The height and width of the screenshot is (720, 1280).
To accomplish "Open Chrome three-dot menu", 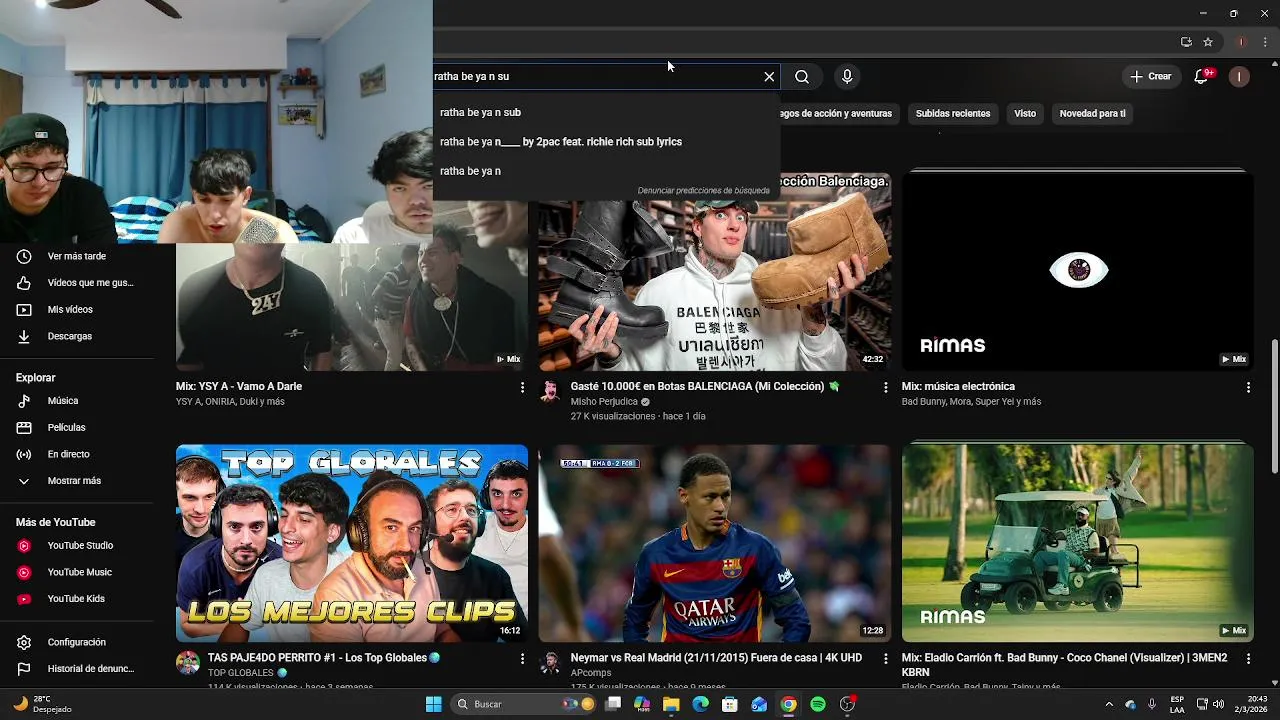I will coord(1266,42).
